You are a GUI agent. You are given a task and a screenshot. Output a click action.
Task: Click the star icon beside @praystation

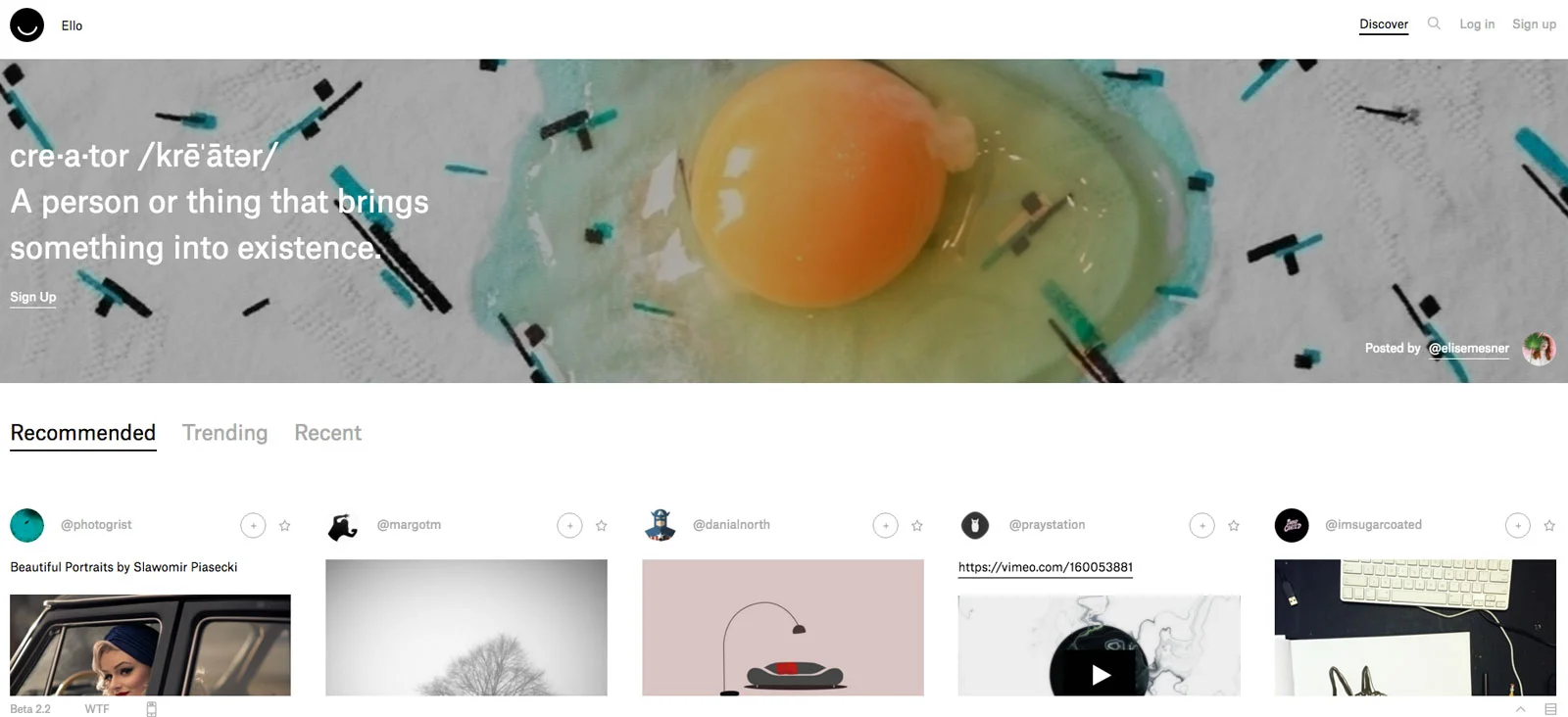tap(1234, 526)
